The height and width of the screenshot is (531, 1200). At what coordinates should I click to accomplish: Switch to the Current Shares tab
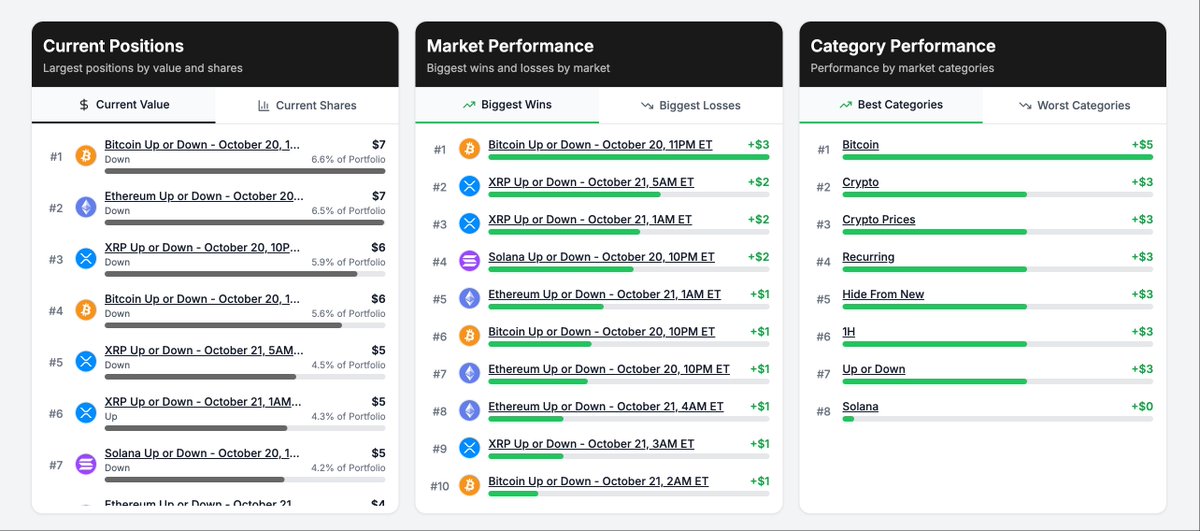[307, 105]
